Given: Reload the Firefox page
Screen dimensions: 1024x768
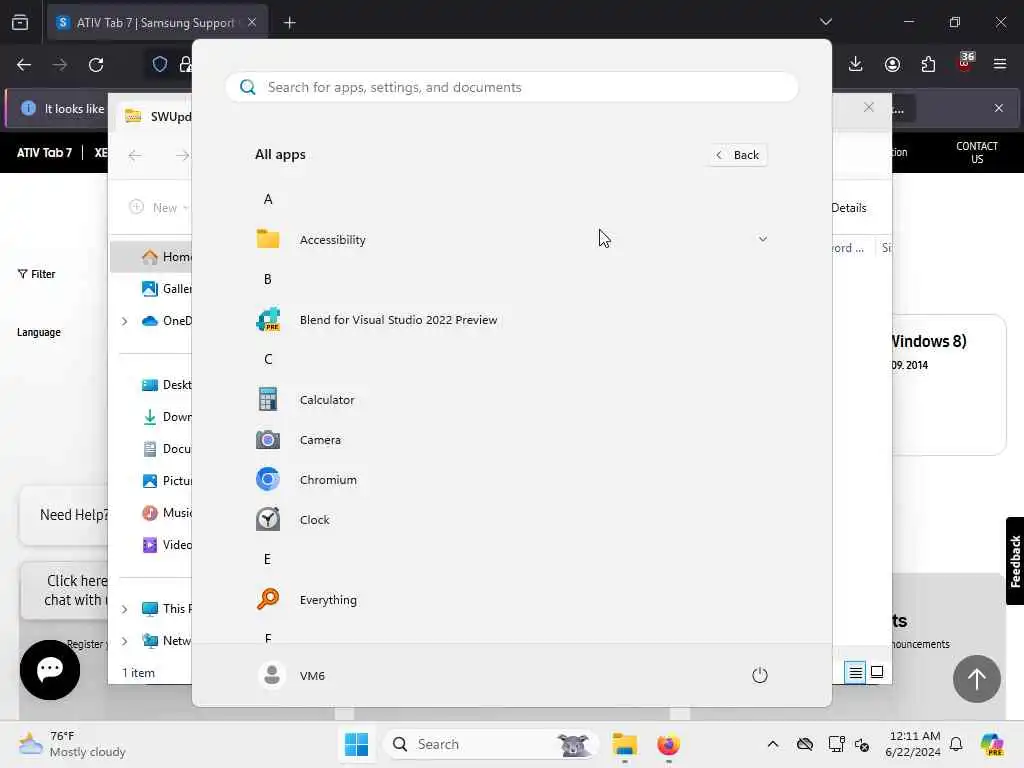Looking at the screenshot, I should 96,65.
